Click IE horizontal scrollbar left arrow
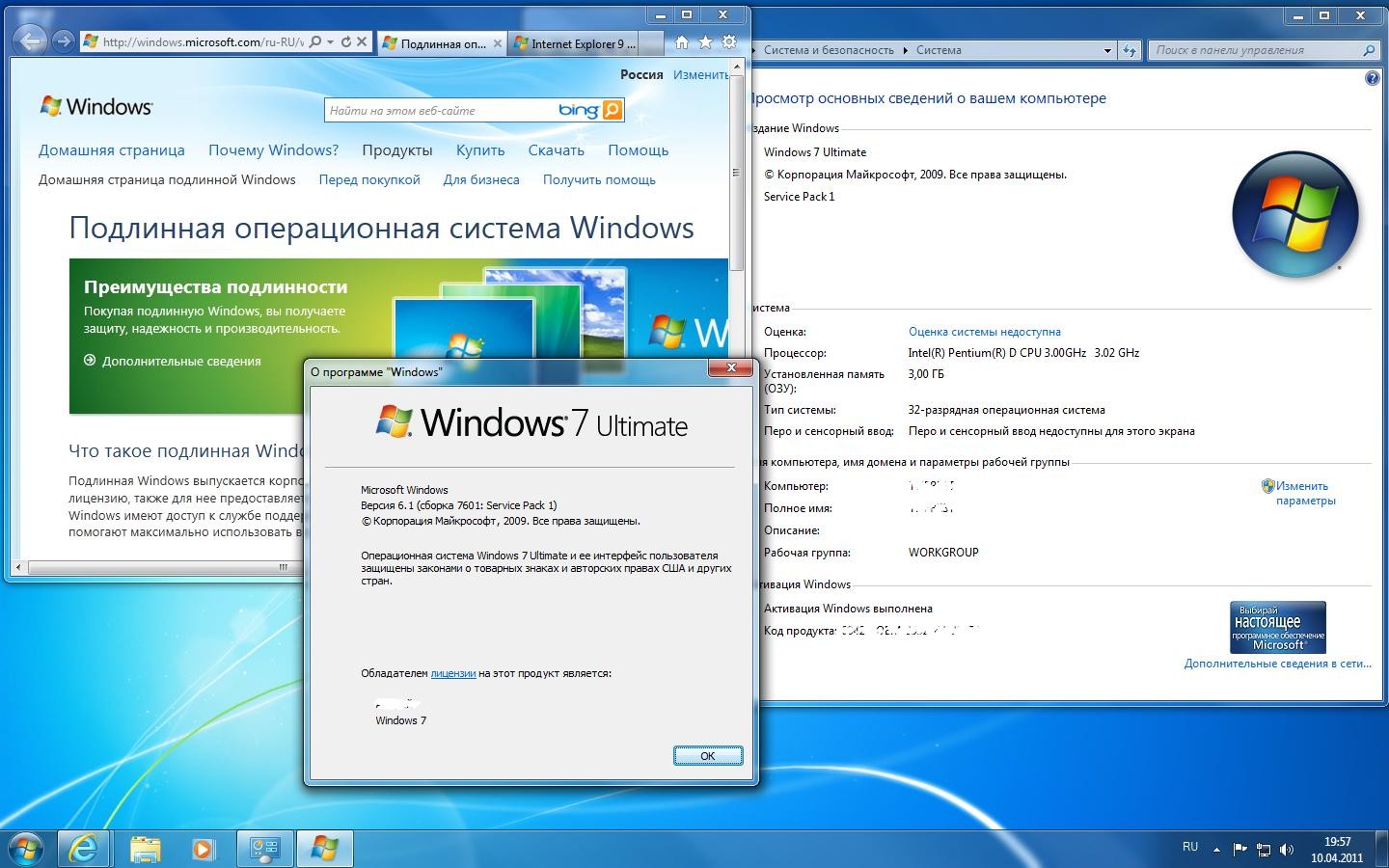 [19, 567]
